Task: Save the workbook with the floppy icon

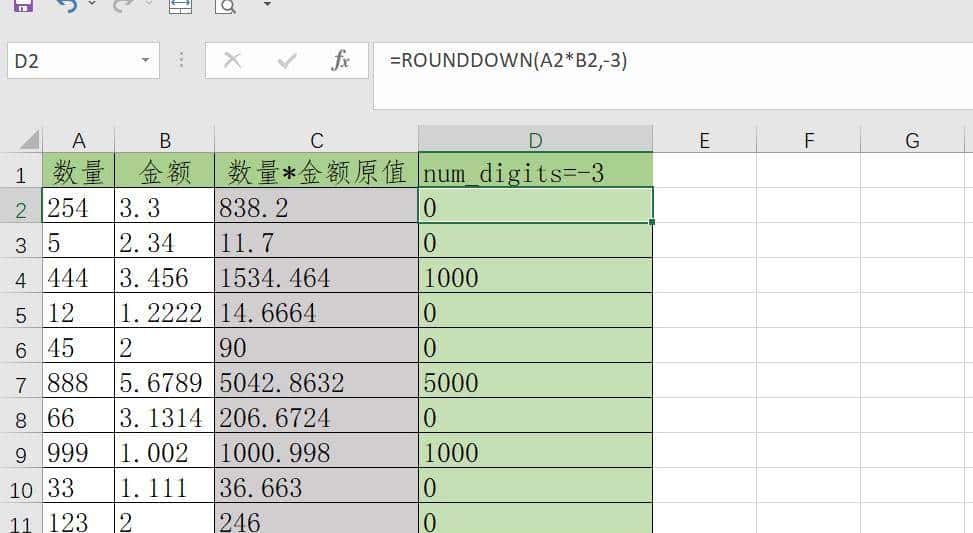Action: [x=23, y=6]
